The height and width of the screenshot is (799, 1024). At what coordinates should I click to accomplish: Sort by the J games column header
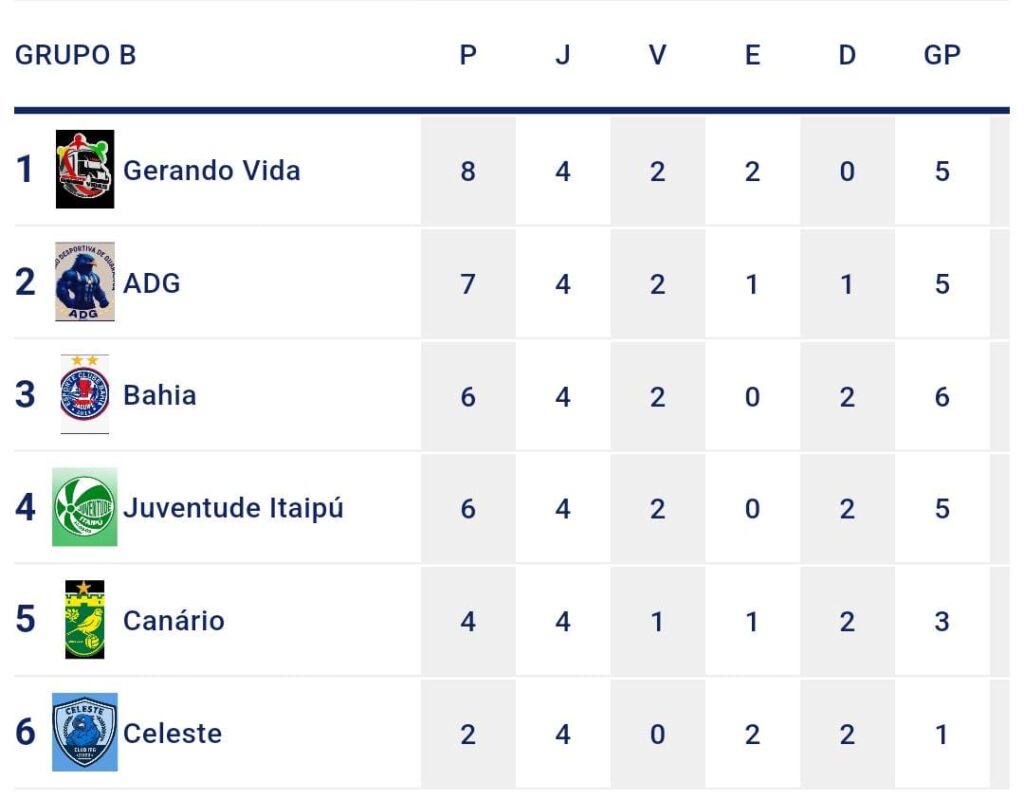[x=563, y=55]
